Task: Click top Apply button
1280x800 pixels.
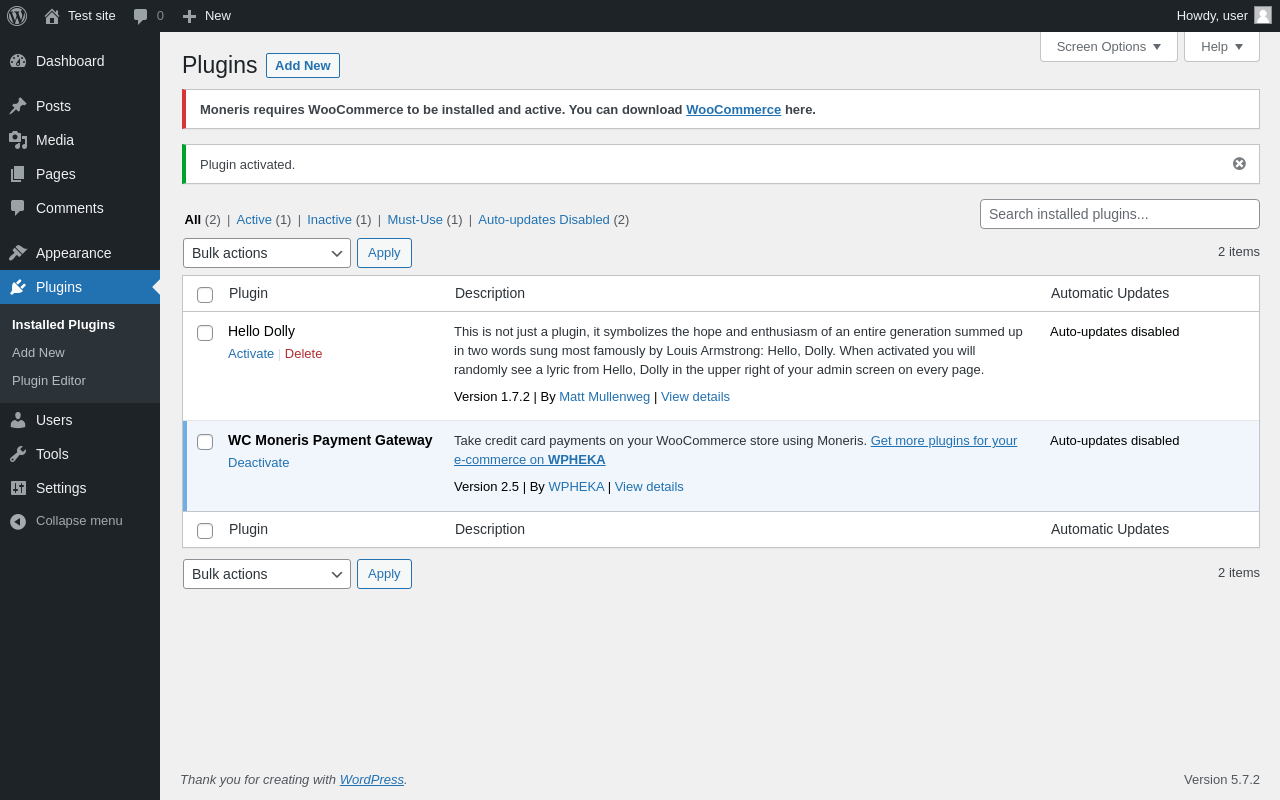Action: point(384,253)
